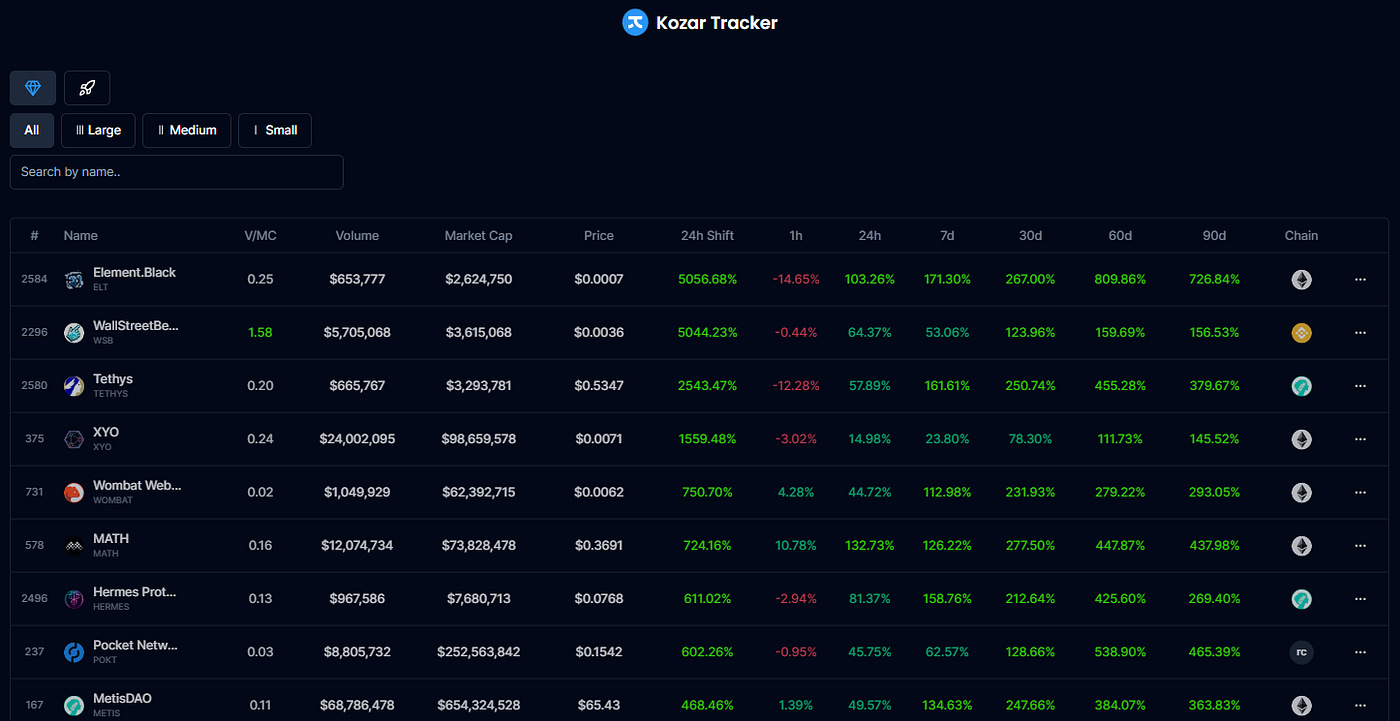
Task: Open the more options menu for Pocket Network
Action: tap(1360, 652)
